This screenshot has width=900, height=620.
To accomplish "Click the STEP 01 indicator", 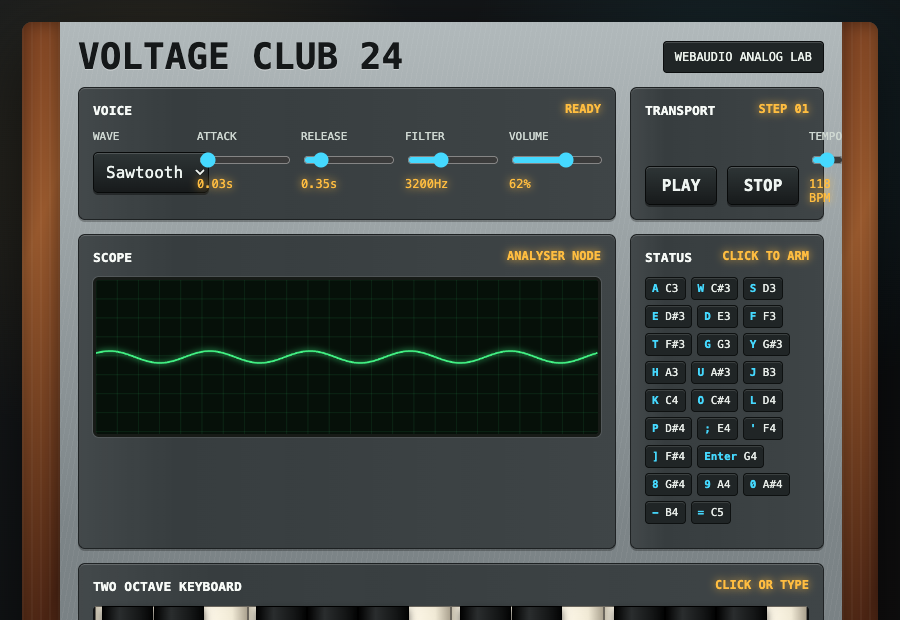I will pos(783,109).
